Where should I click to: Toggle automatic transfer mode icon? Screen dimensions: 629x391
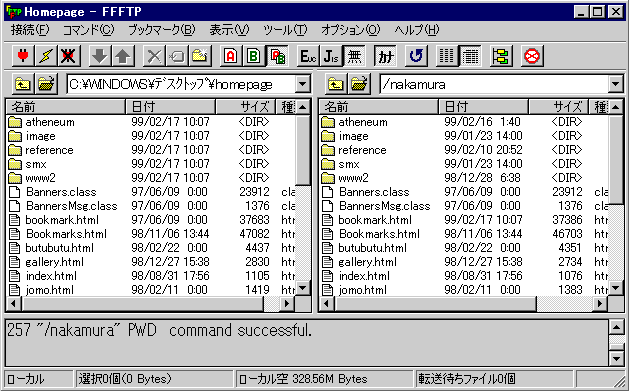(277, 56)
